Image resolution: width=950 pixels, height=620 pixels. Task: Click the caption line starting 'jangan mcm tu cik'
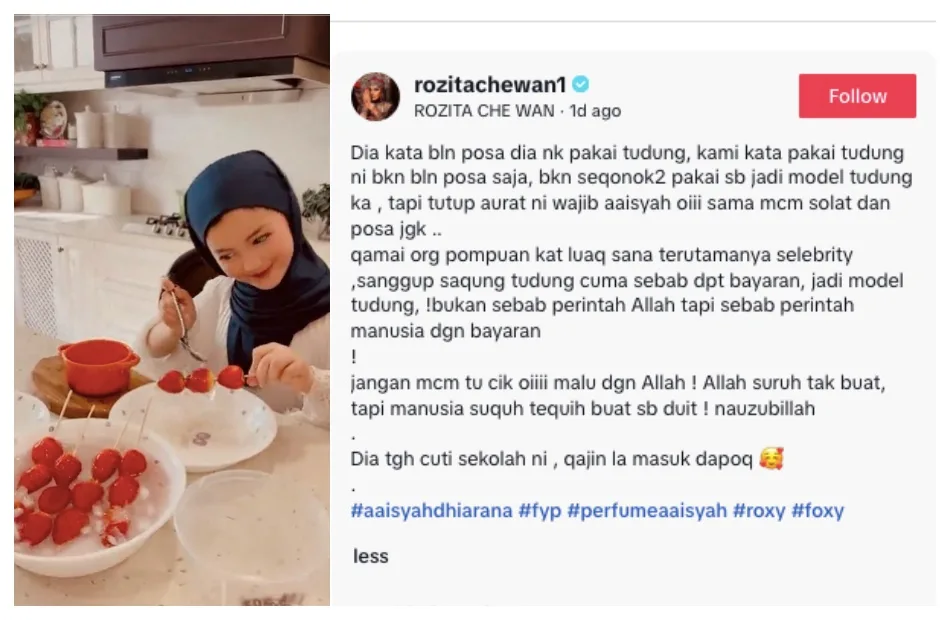(x=618, y=383)
